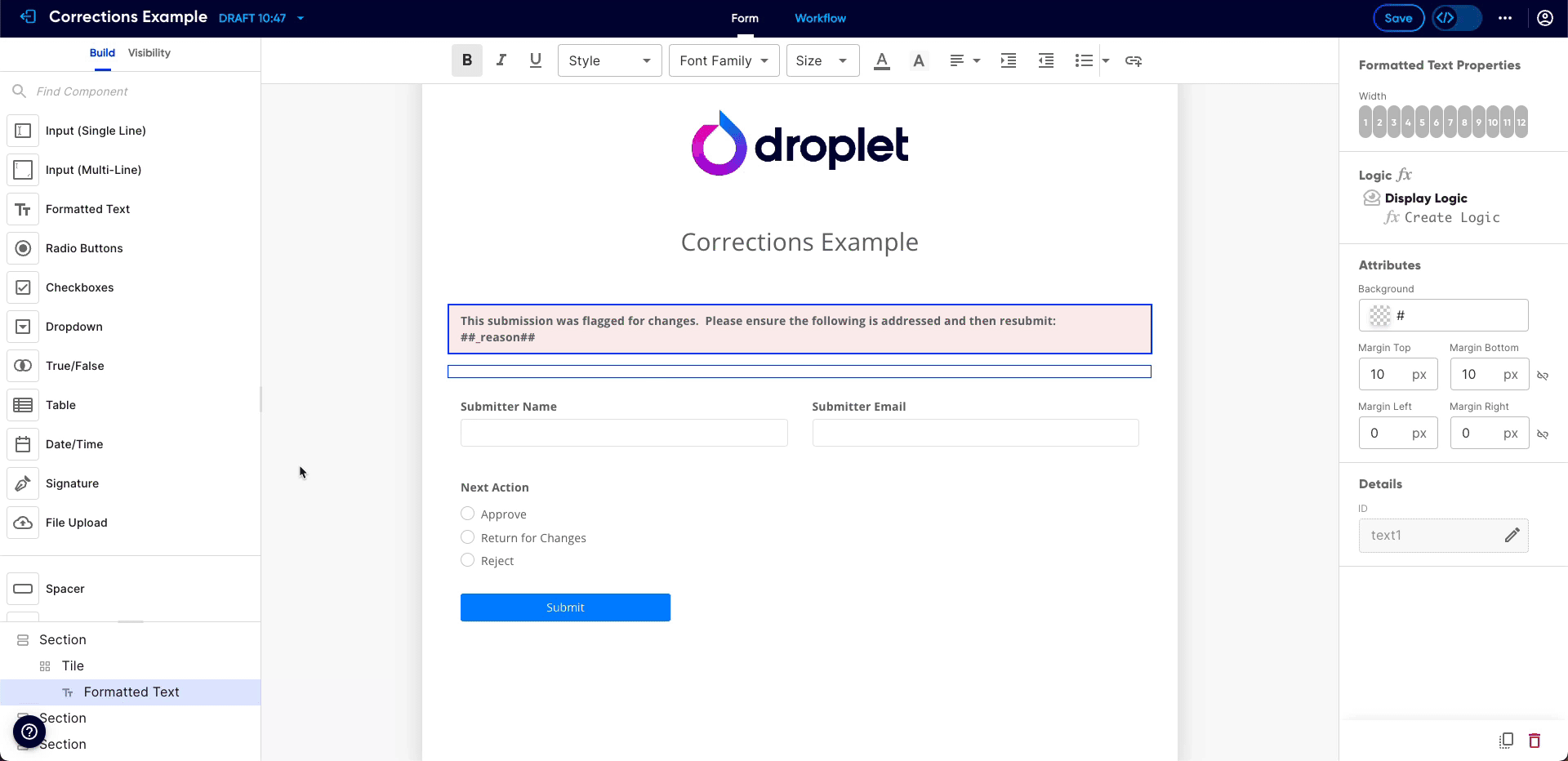This screenshot has width=1568, height=761.
Task: Select the Build tab
Action: [102, 53]
